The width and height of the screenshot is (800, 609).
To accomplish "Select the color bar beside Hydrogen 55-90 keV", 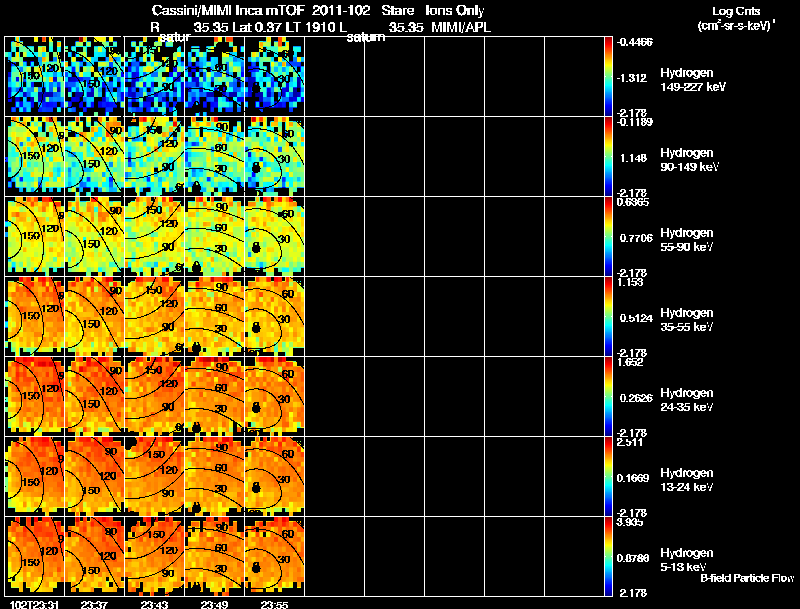I will point(608,236).
